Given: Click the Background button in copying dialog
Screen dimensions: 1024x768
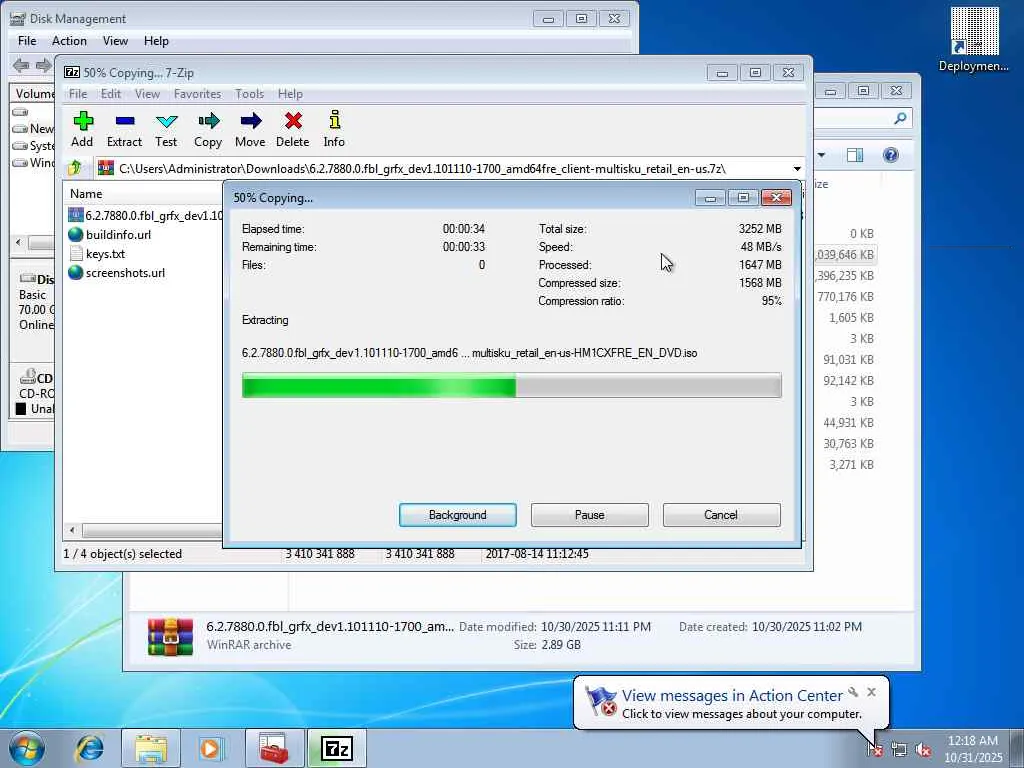Looking at the screenshot, I should click(458, 515).
